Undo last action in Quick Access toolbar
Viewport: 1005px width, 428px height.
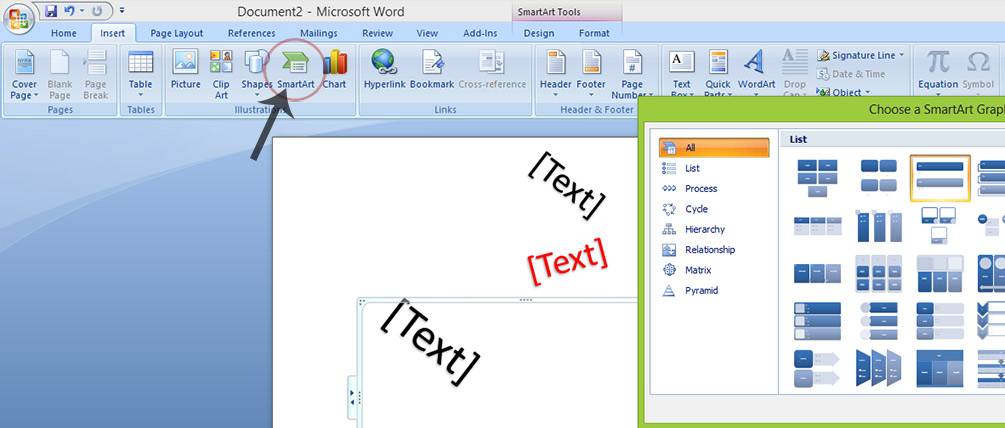tap(70, 11)
